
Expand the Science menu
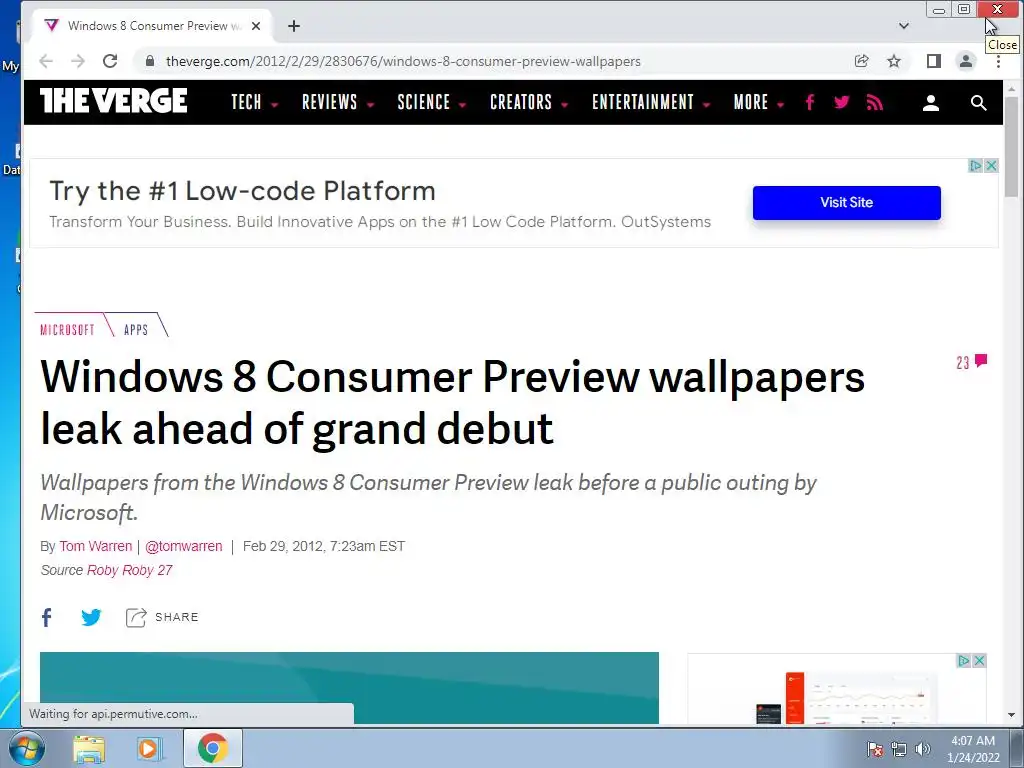[x=431, y=103]
